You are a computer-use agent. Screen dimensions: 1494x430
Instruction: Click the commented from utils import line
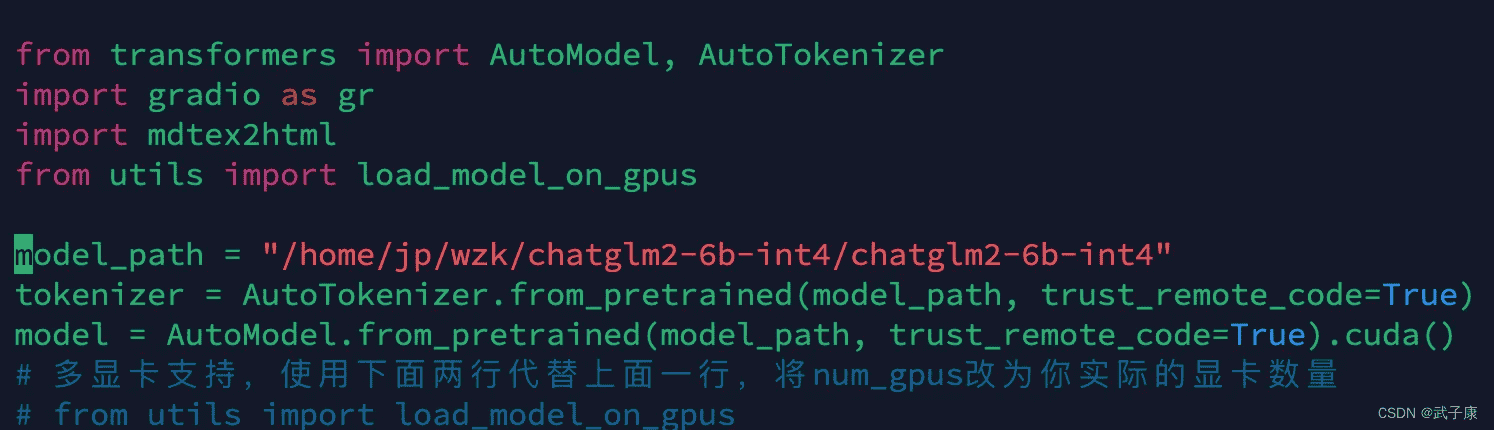pos(375,415)
